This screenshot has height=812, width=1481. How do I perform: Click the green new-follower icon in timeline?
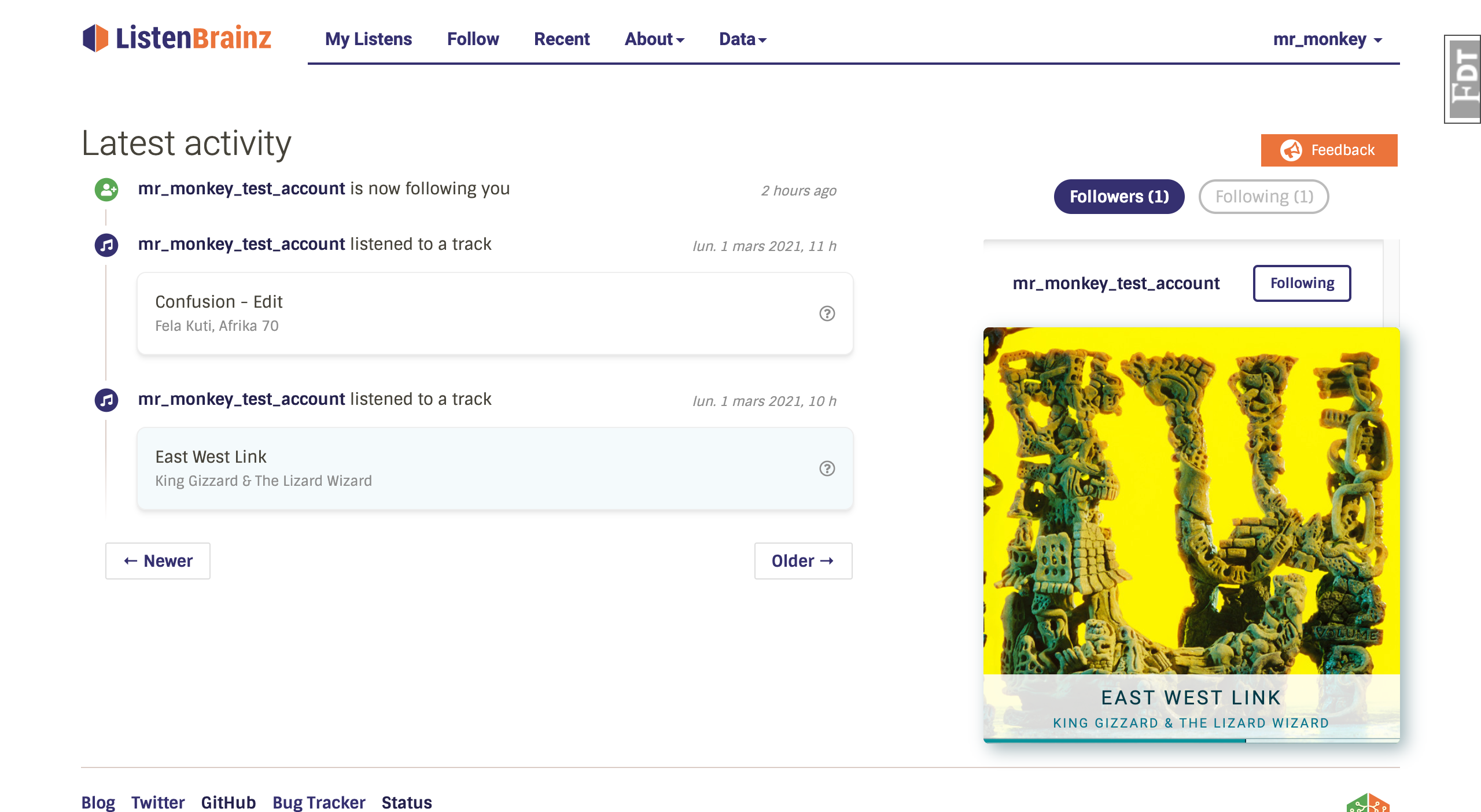click(106, 190)
